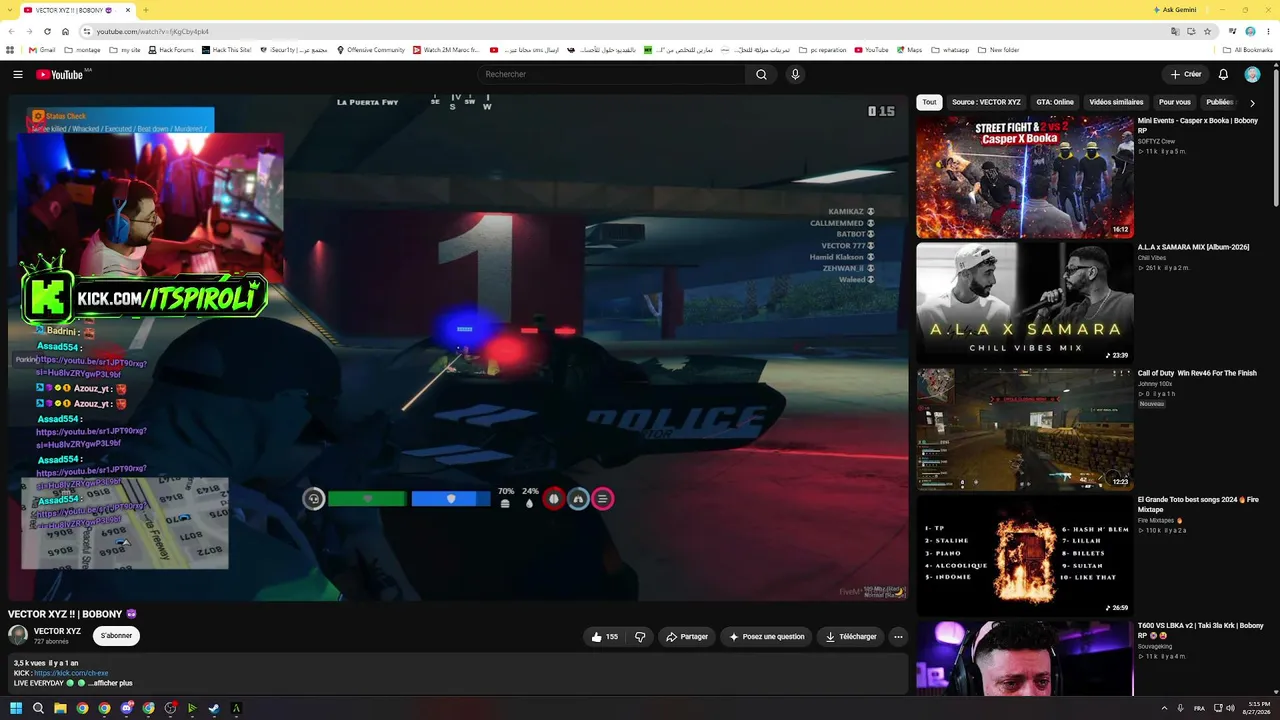Select the Source : VECTOR XYZ chip

986,102
